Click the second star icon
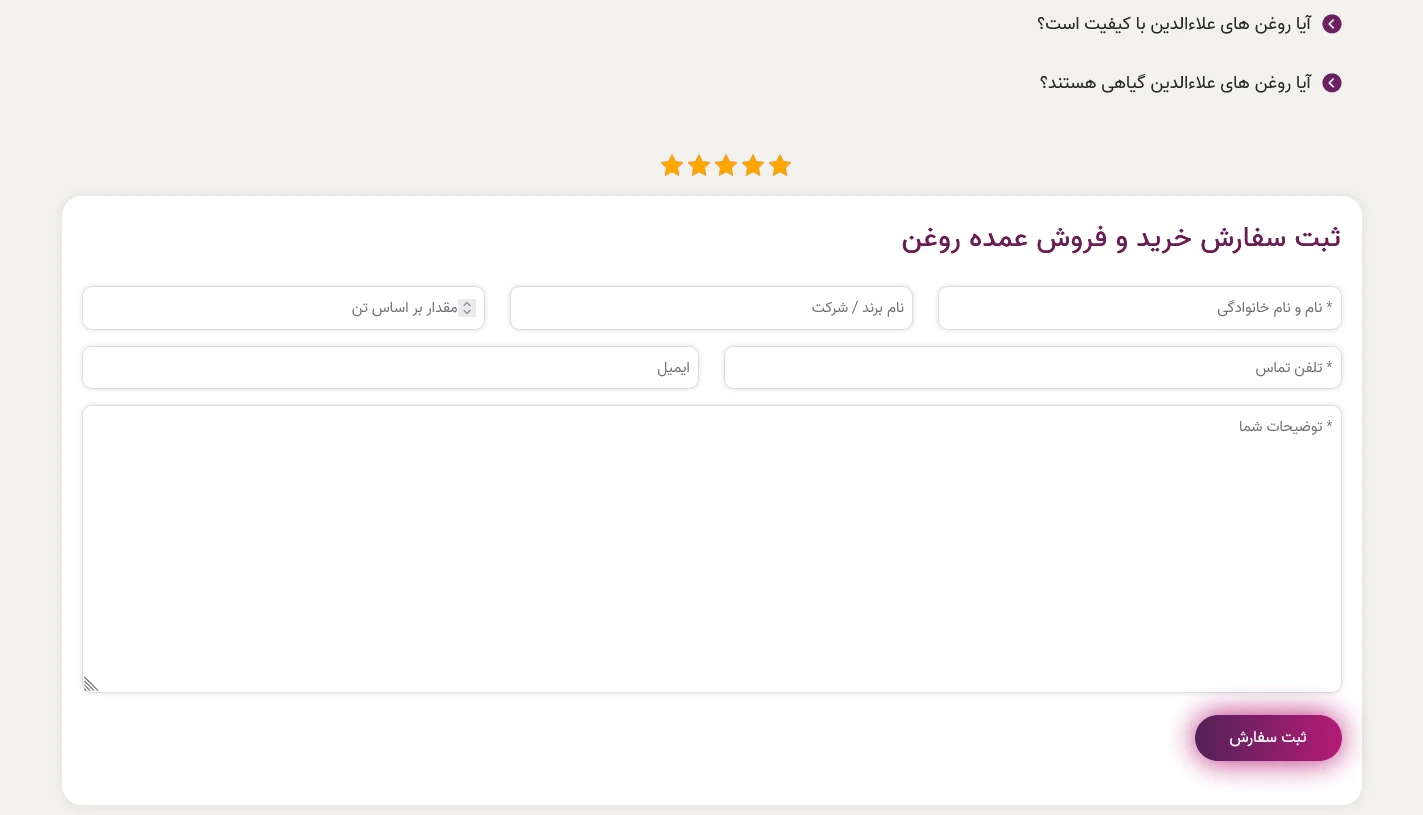Screen dimensions: 1423x815 point(699,166)
